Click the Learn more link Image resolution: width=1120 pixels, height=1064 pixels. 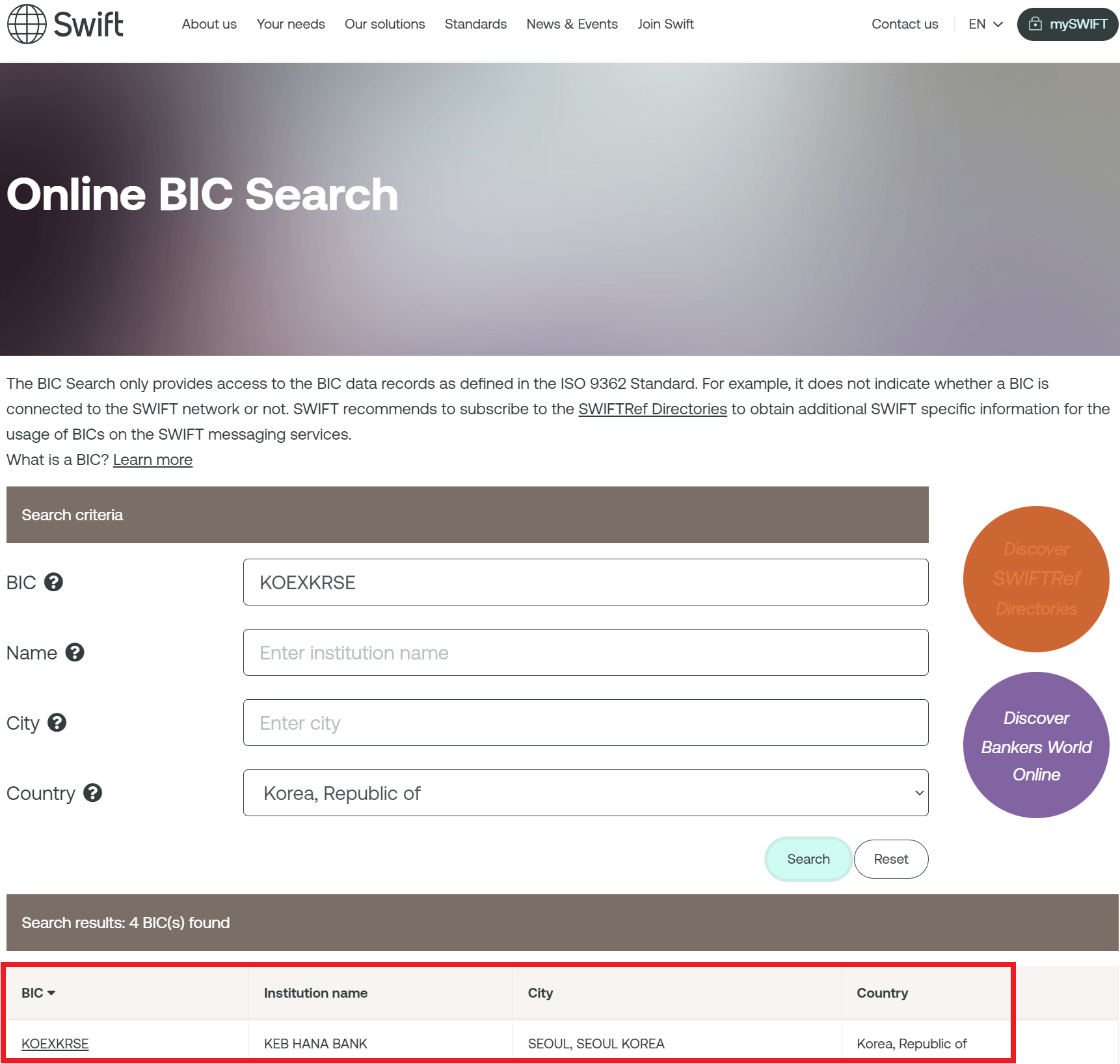click(153, 460)
